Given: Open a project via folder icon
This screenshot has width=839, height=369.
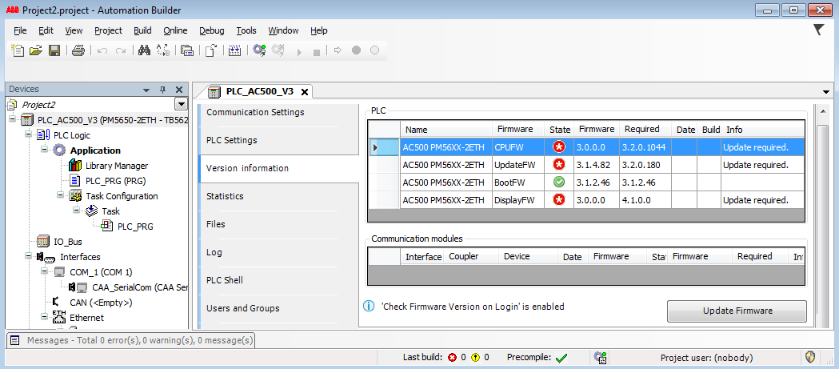Looking at the screenshot, I should 36,50.
